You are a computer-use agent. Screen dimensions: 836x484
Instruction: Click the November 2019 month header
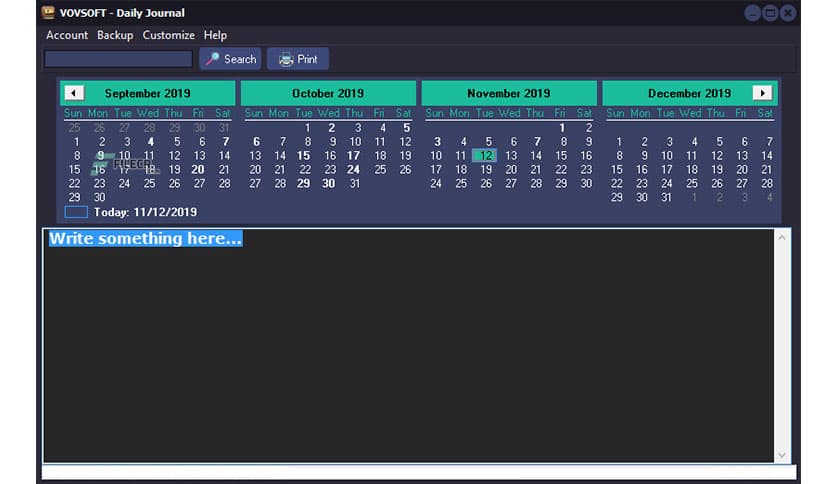[509, 93]
